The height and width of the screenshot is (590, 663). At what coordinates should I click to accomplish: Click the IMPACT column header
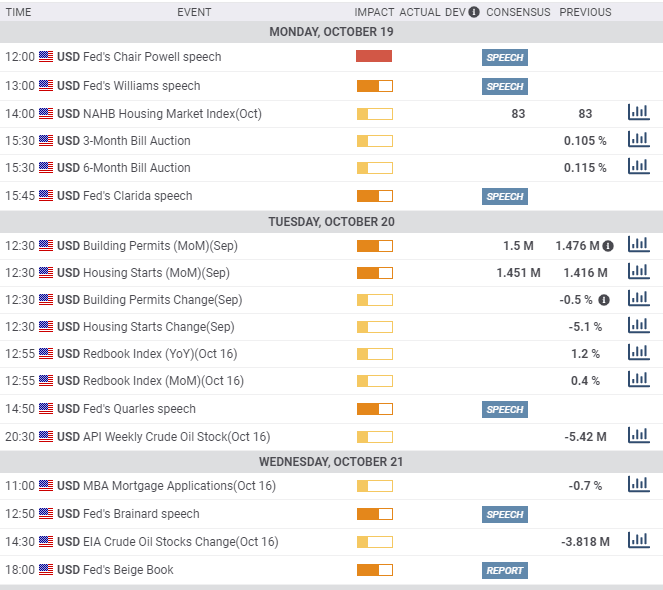tap(374, 12)
